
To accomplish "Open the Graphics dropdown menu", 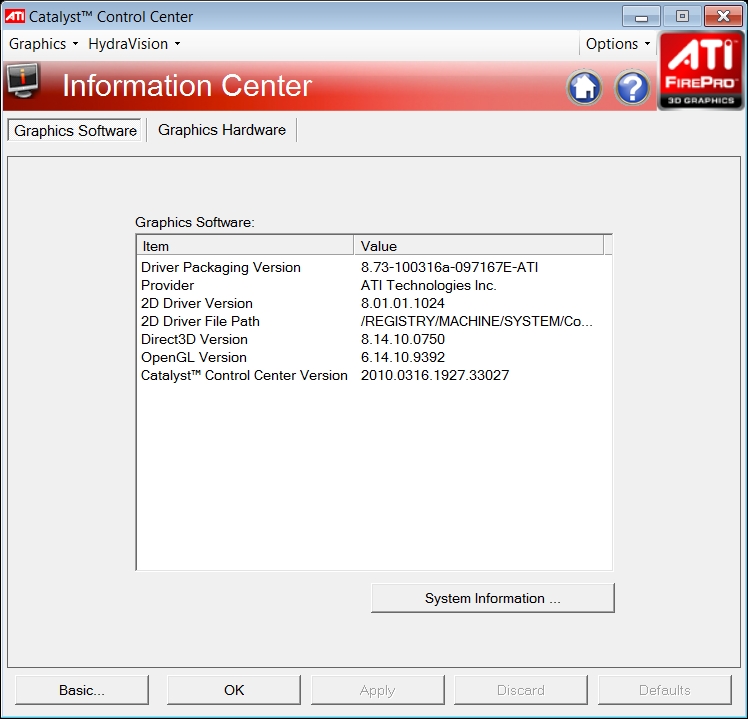I will [x=43, y=44].
